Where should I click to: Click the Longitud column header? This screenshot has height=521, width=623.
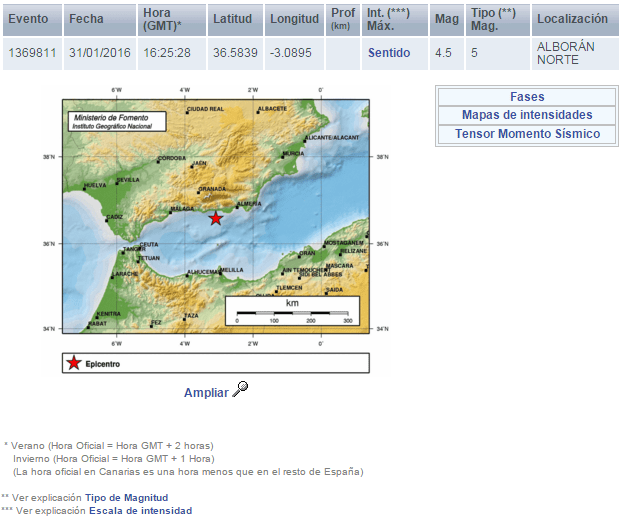pyautogui.click(x=294, y=20)
